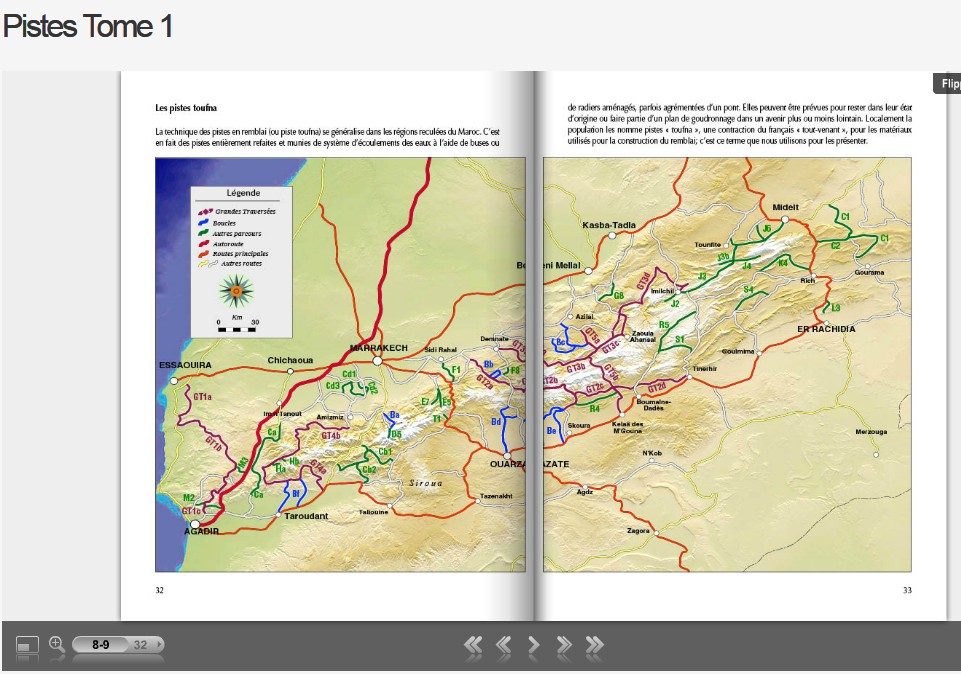The image size is (961, 674).
Task: Click the Tazenakht label on the map
Action: 496,496
